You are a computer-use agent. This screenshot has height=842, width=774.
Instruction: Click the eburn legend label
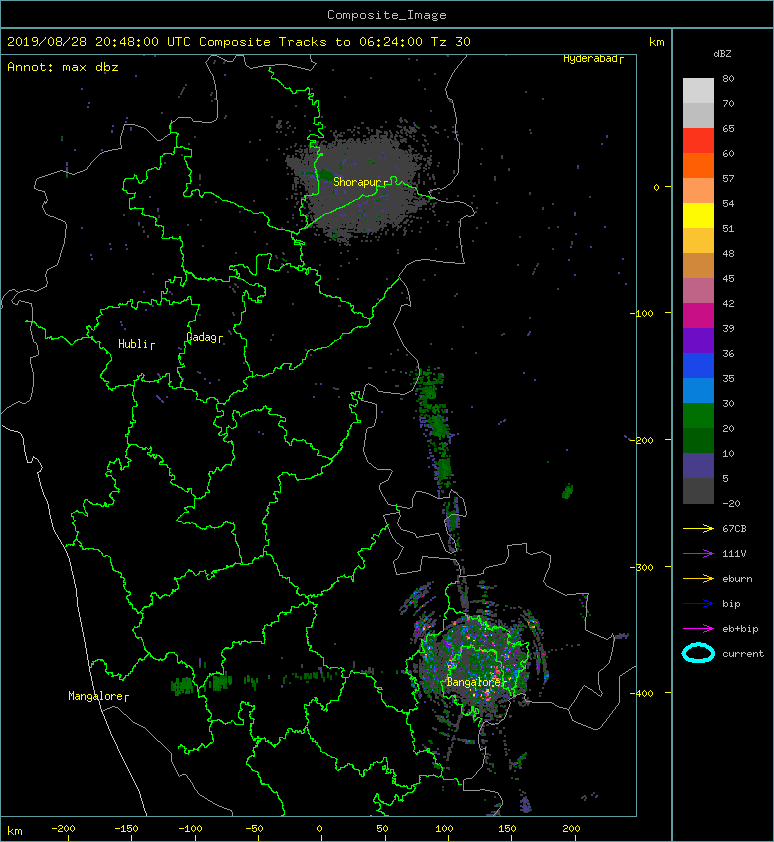737,579
